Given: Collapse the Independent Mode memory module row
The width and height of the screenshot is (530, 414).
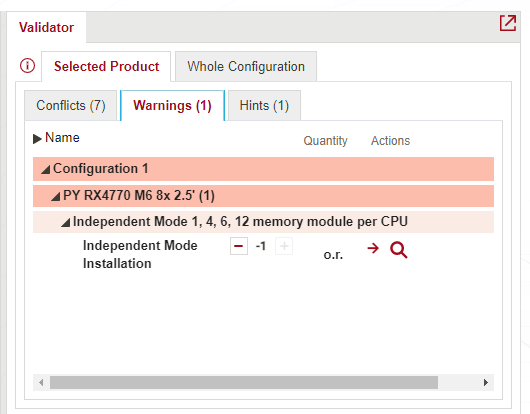Looking at the screenshot, I should click(x=65, y=222).
